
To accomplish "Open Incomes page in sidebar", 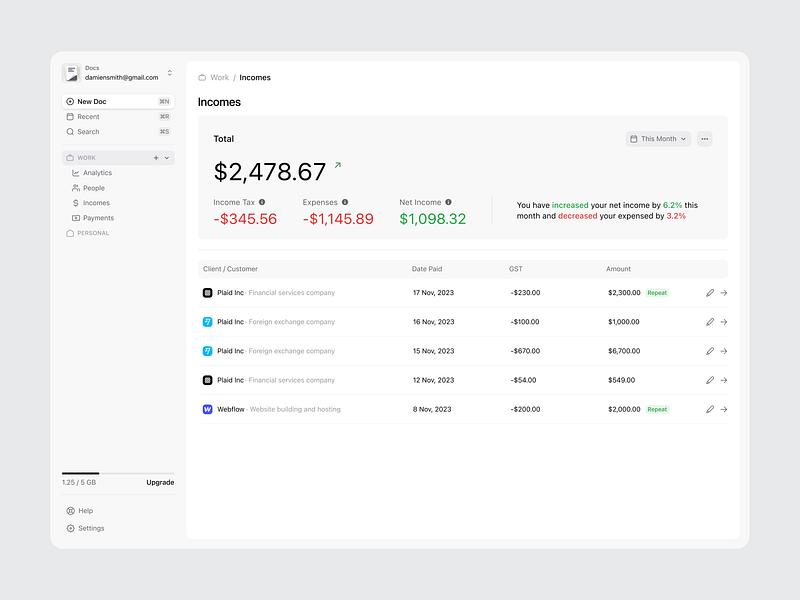I will (91, 203).
